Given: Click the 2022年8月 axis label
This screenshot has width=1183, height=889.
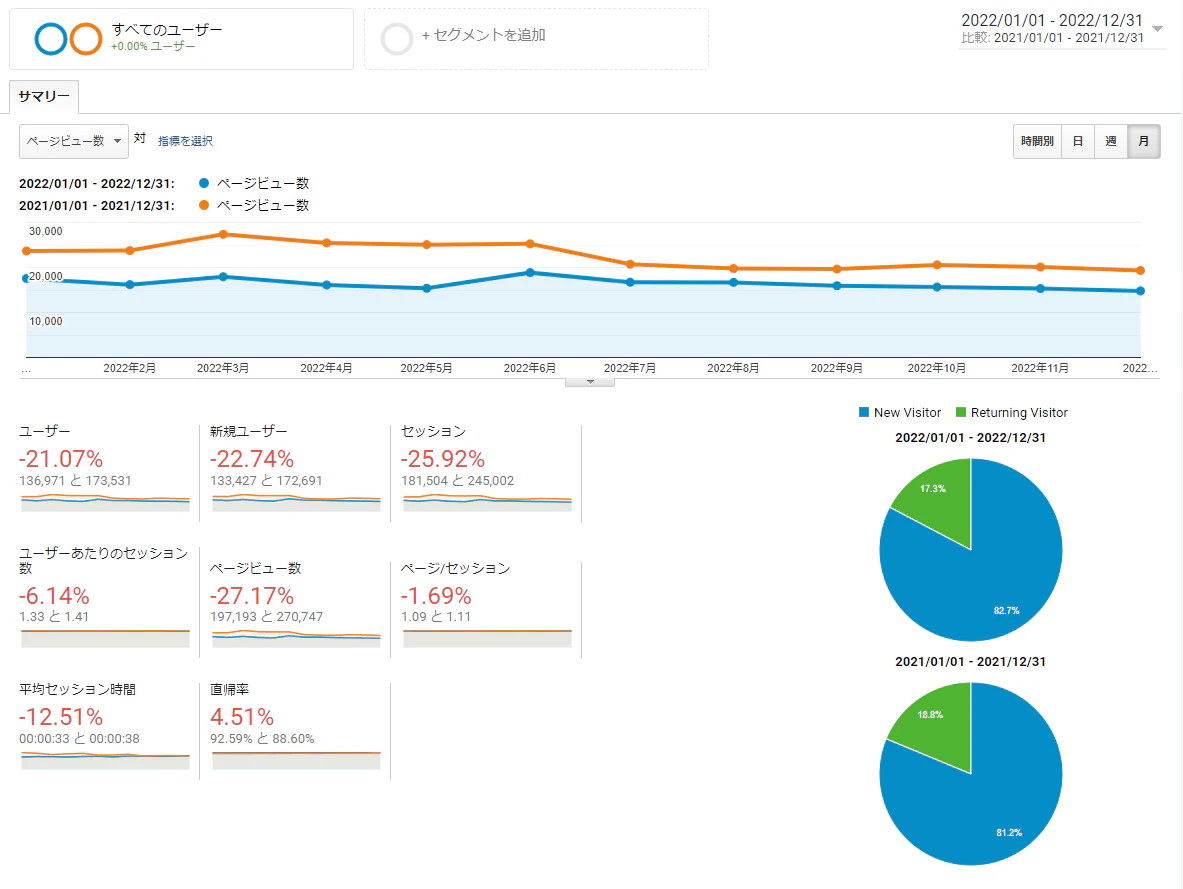Looking at the screenshot, I should (x=733, y=368).
